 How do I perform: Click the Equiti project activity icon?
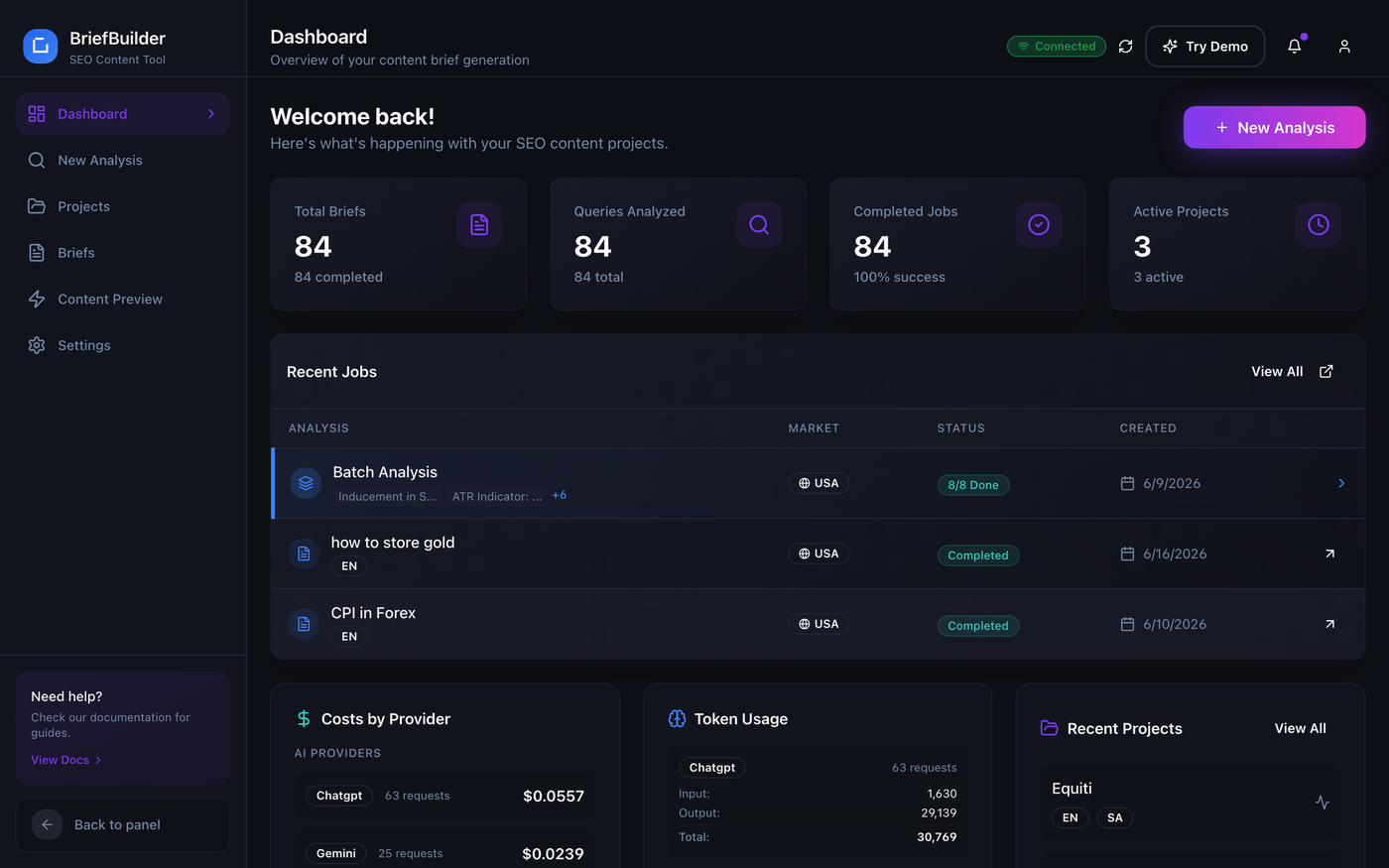coord(1323,803)
